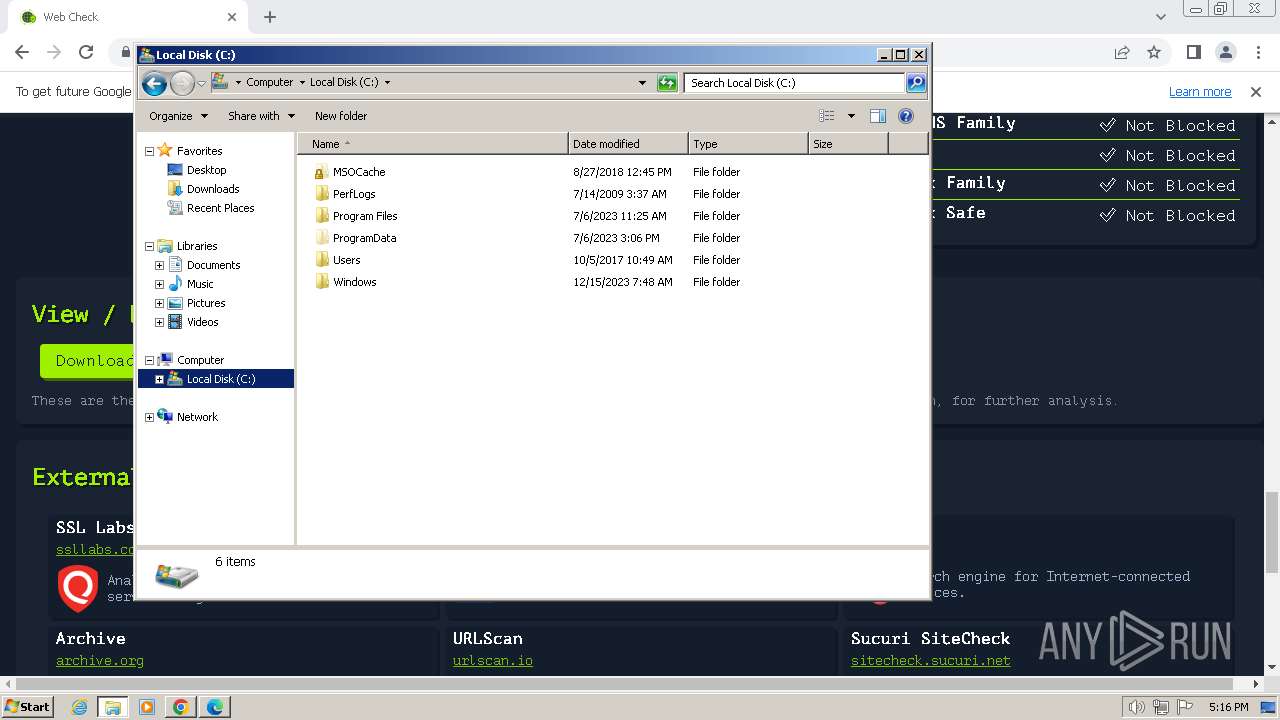1280x720 pixels.
Task: Select the Pictures library
Action: click(x=206, y=303)
